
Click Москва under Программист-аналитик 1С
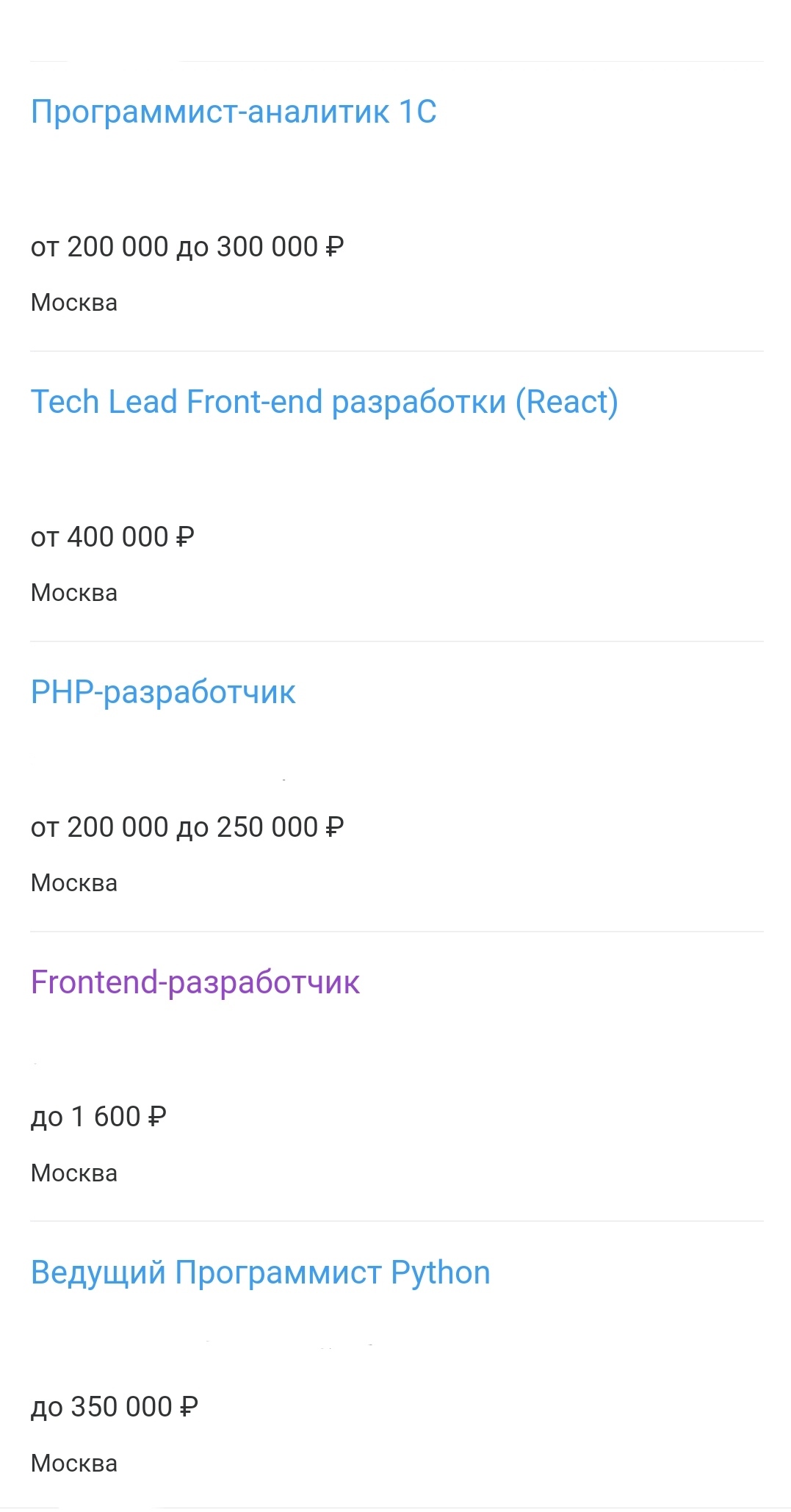(x=74, y=303)
